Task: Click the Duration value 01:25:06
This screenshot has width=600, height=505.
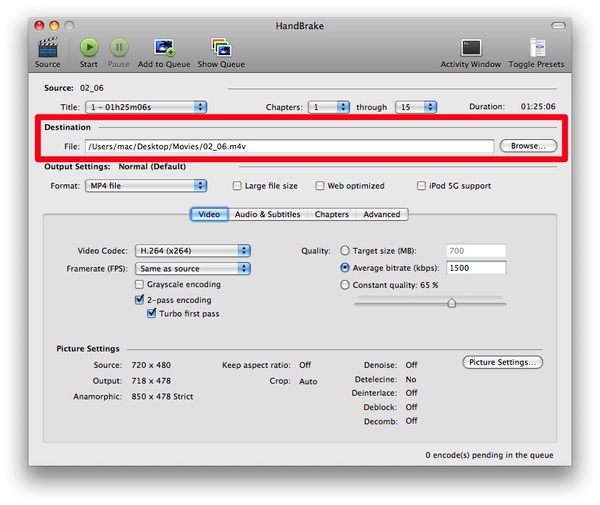Action: [x=538, y=106]
